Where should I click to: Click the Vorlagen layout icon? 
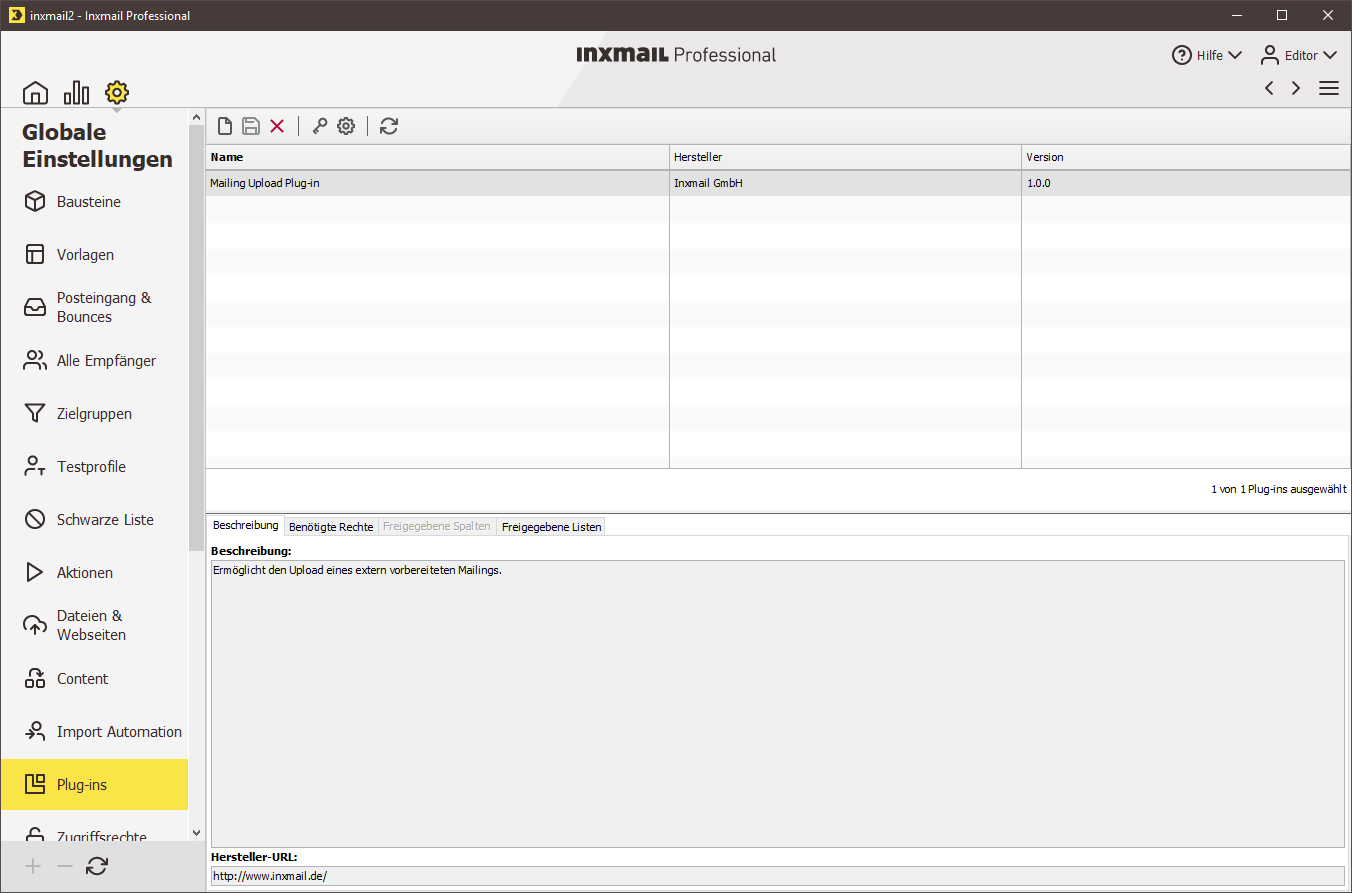[35, 255]
